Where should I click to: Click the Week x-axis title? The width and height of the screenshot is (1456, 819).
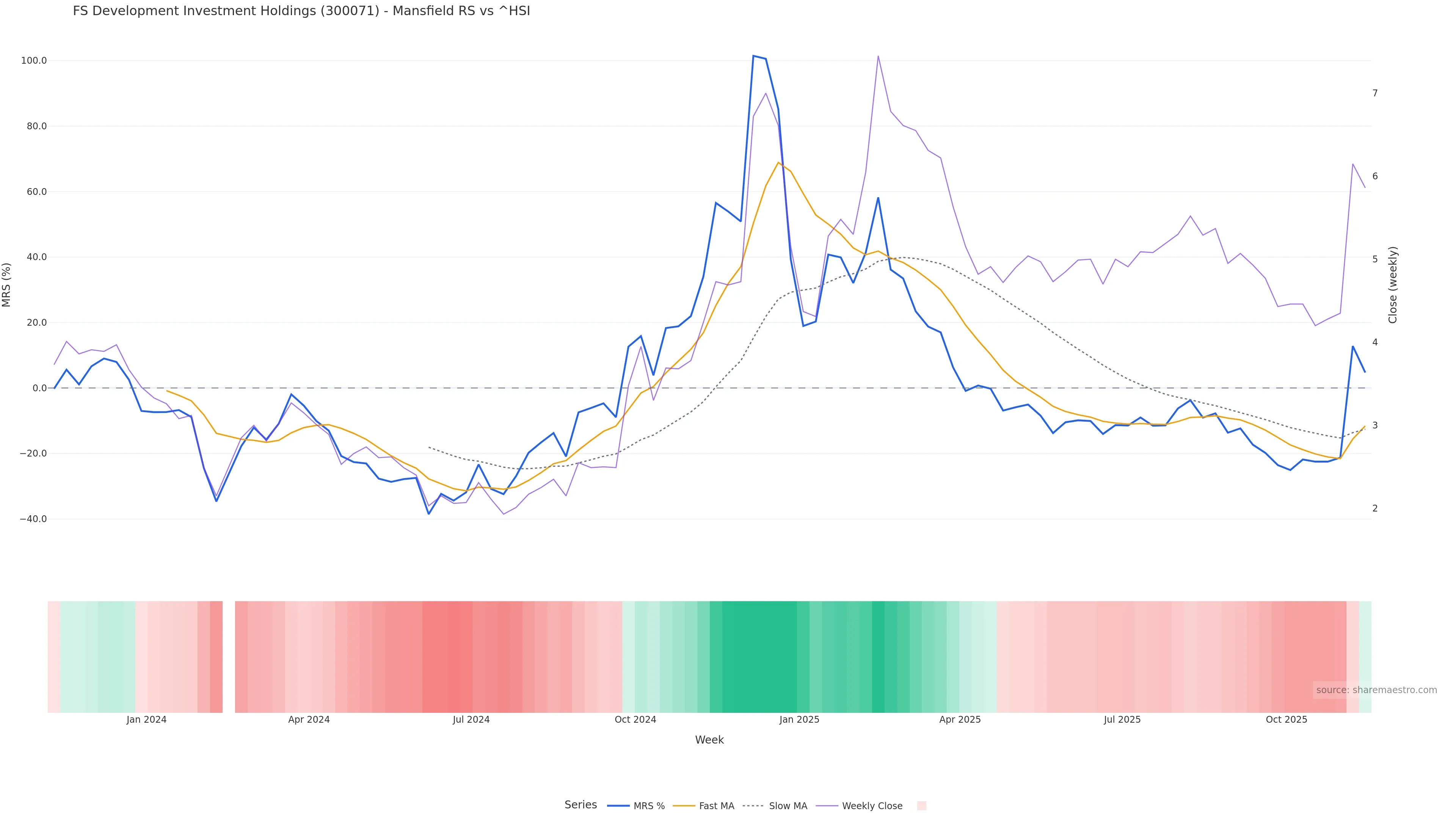click(709, 740)
